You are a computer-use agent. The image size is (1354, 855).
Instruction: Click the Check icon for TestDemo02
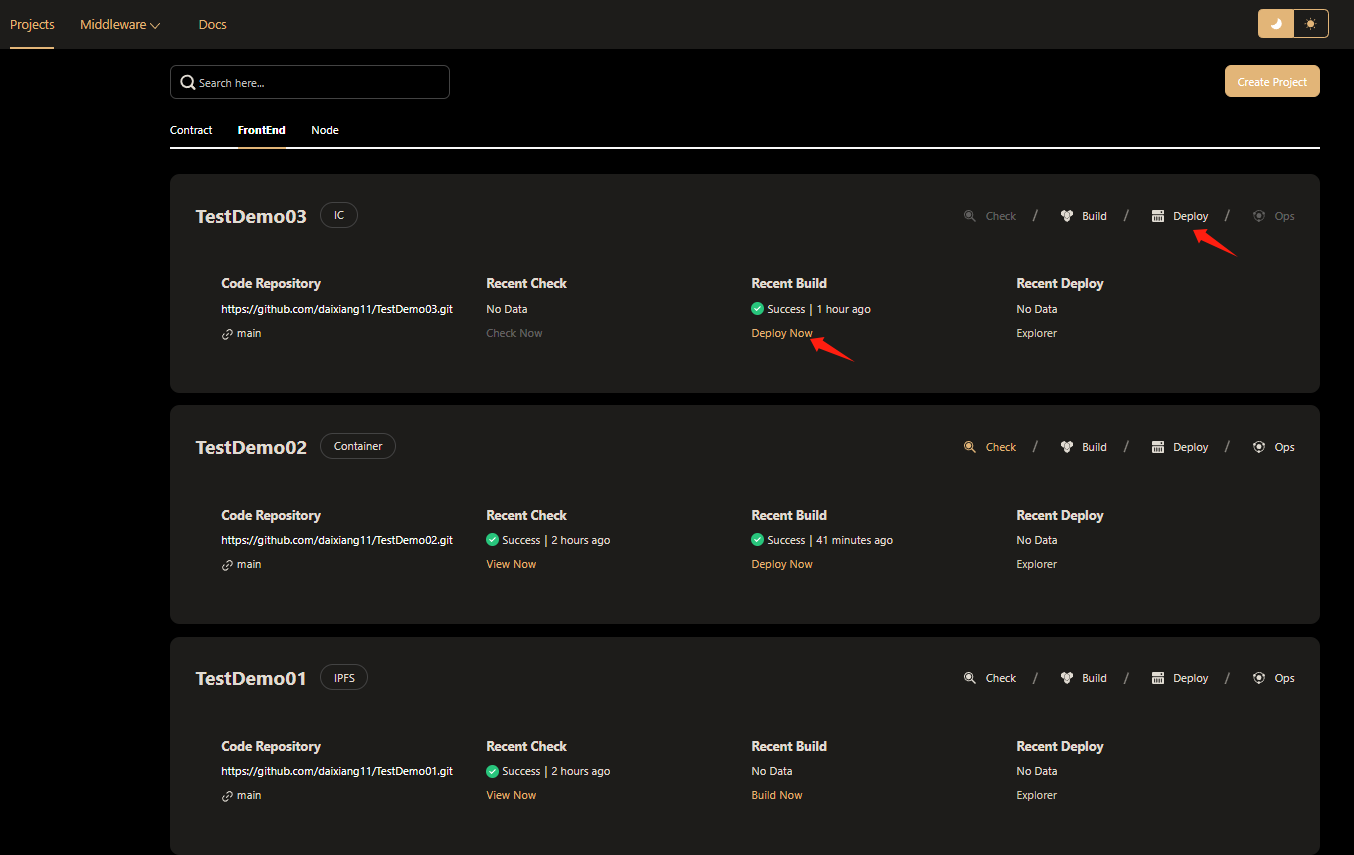970,447
